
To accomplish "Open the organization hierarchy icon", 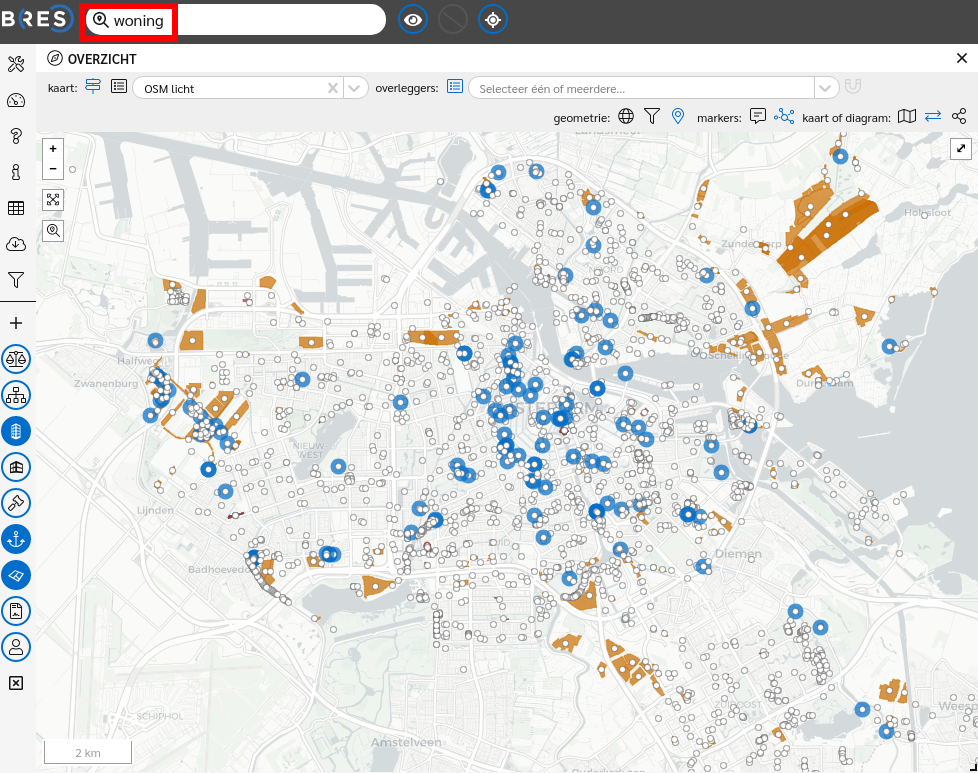I will coord(16,395).
